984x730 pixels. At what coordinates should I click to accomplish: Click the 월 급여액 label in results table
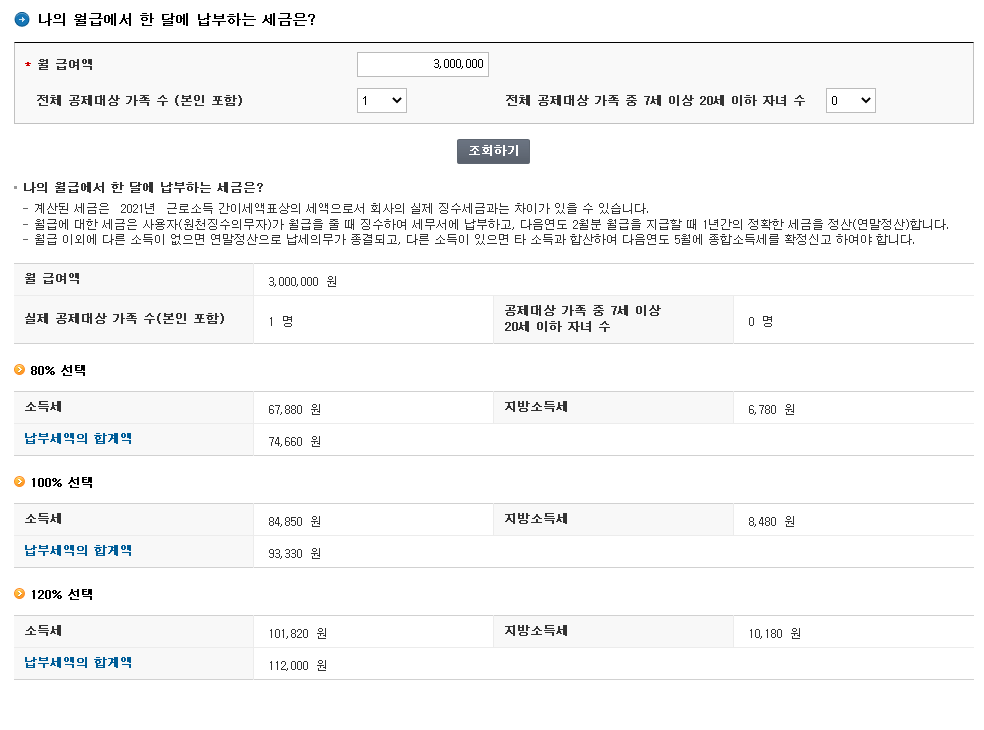point(52,278)
